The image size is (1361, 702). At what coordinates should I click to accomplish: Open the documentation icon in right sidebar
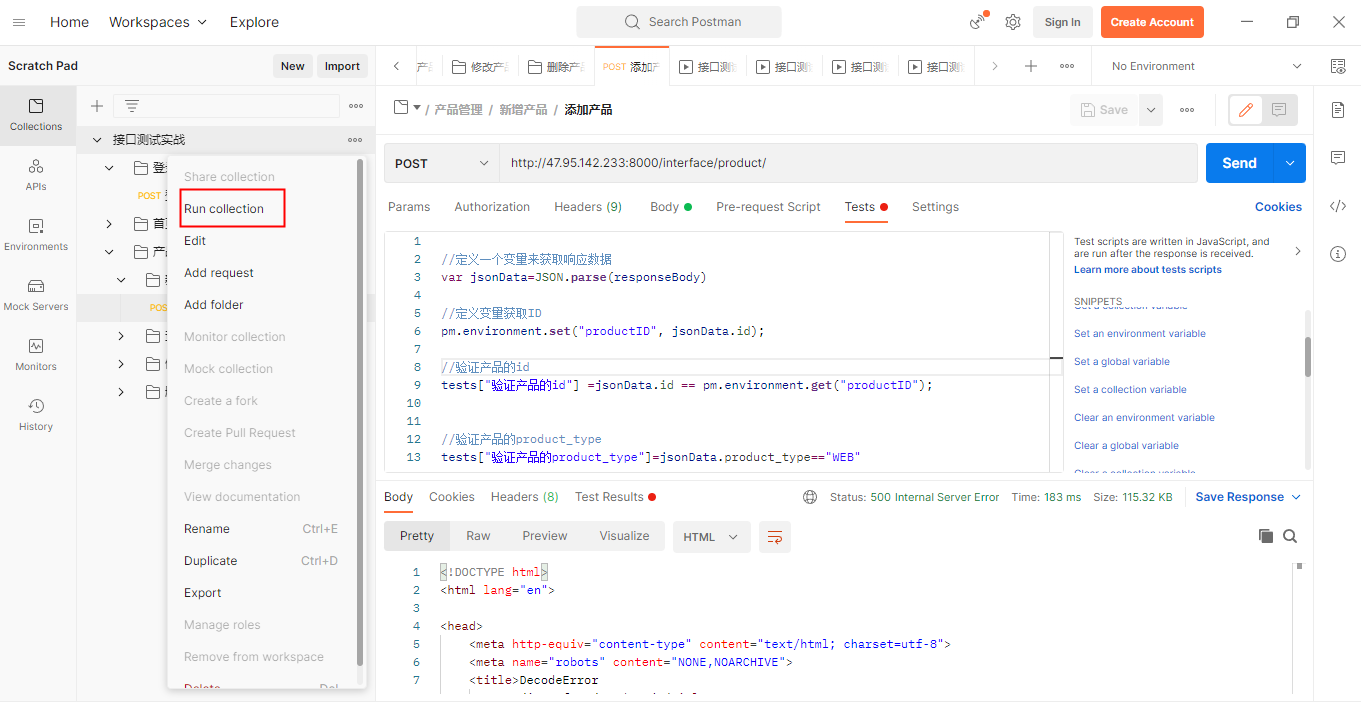pyautogui.click(x=1338, y=110)
